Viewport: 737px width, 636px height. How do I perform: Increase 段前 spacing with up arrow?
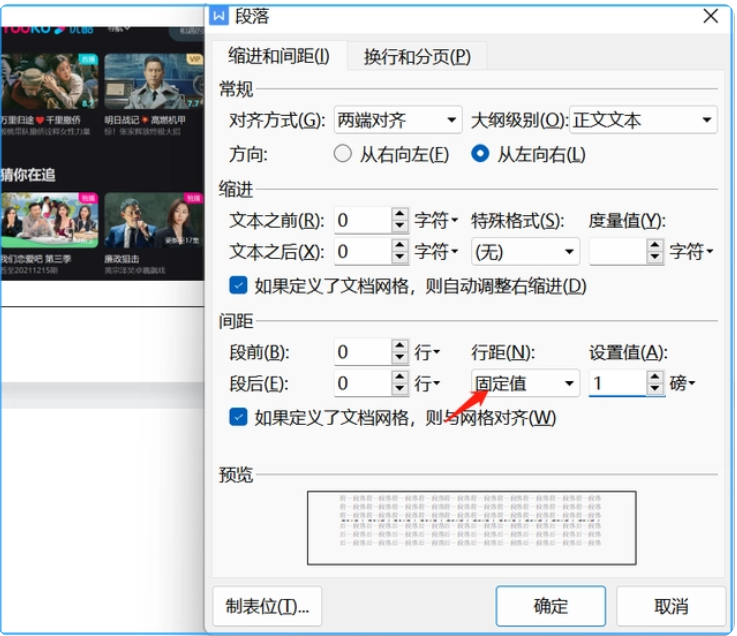coord(400,345)
